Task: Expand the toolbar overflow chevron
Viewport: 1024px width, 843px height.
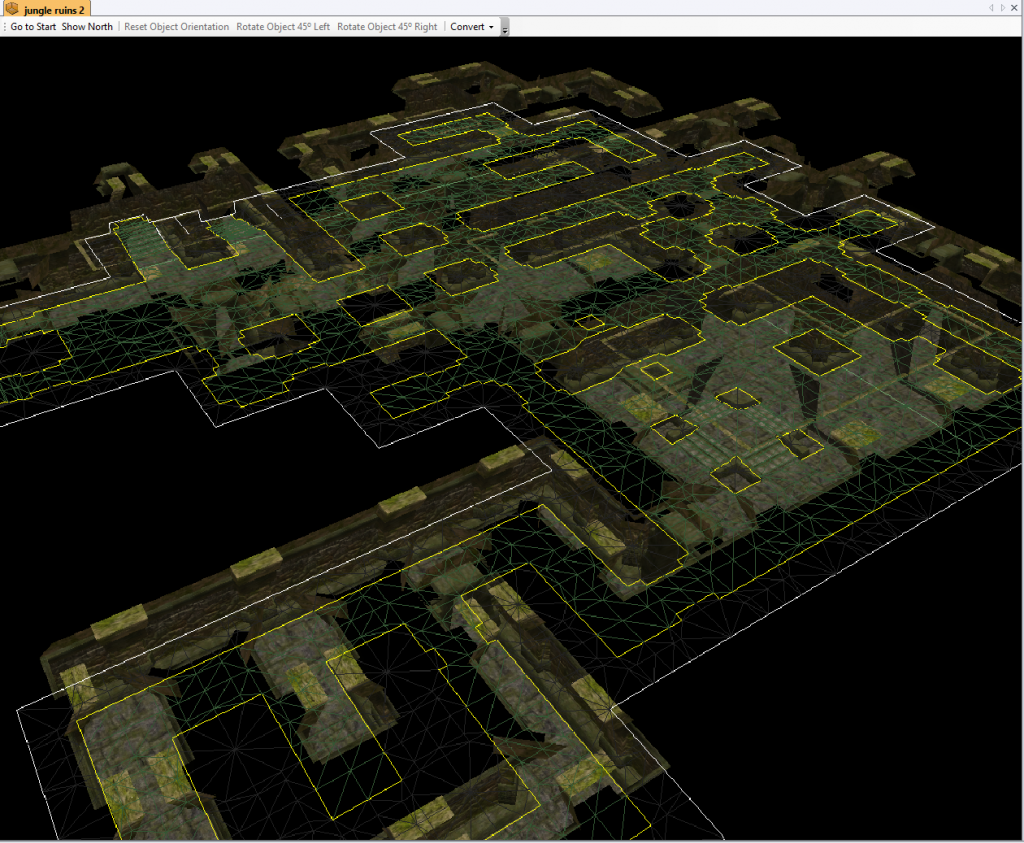Action: click(x=505, y=27)
